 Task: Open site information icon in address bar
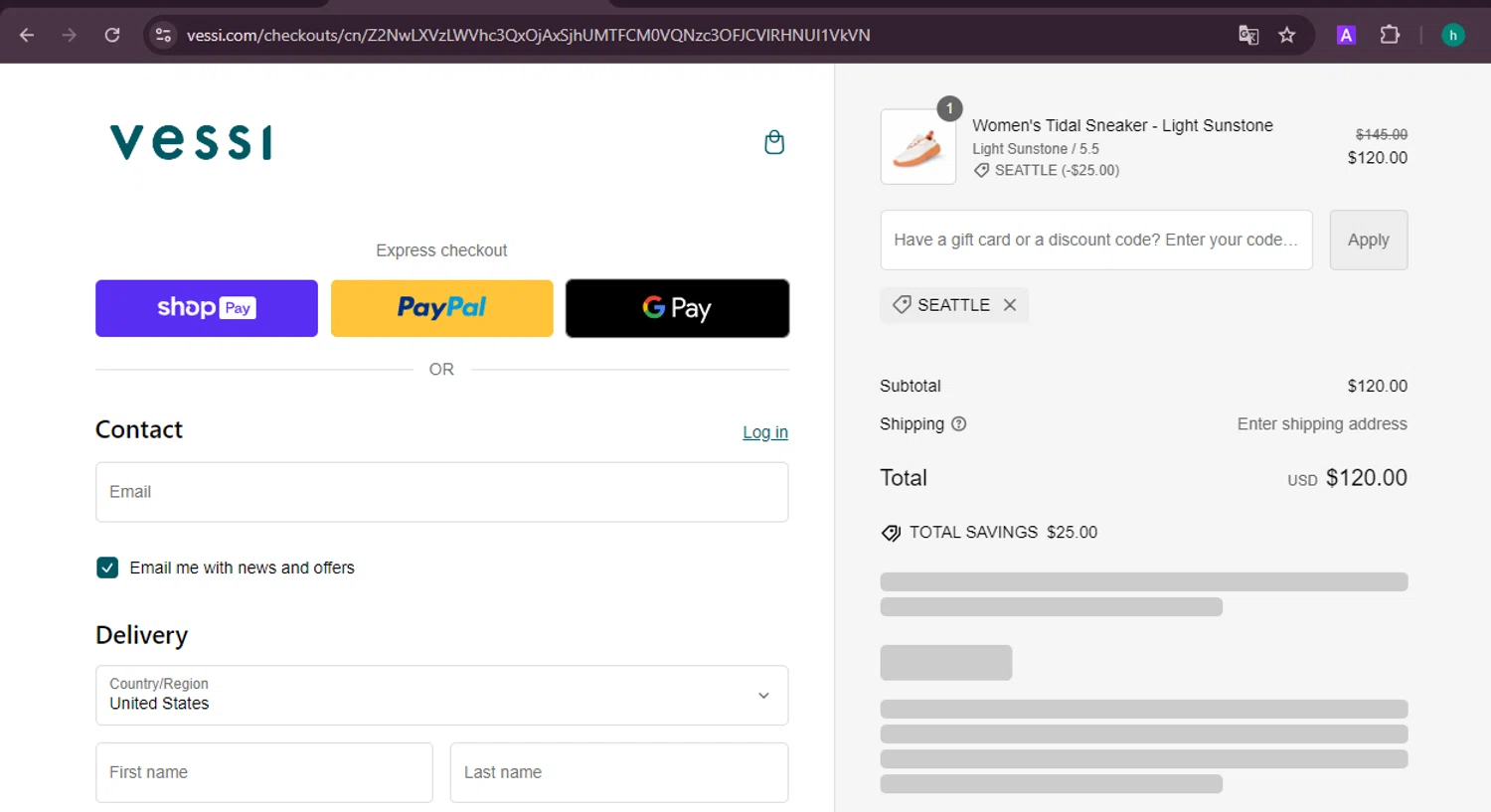[163, 35]
